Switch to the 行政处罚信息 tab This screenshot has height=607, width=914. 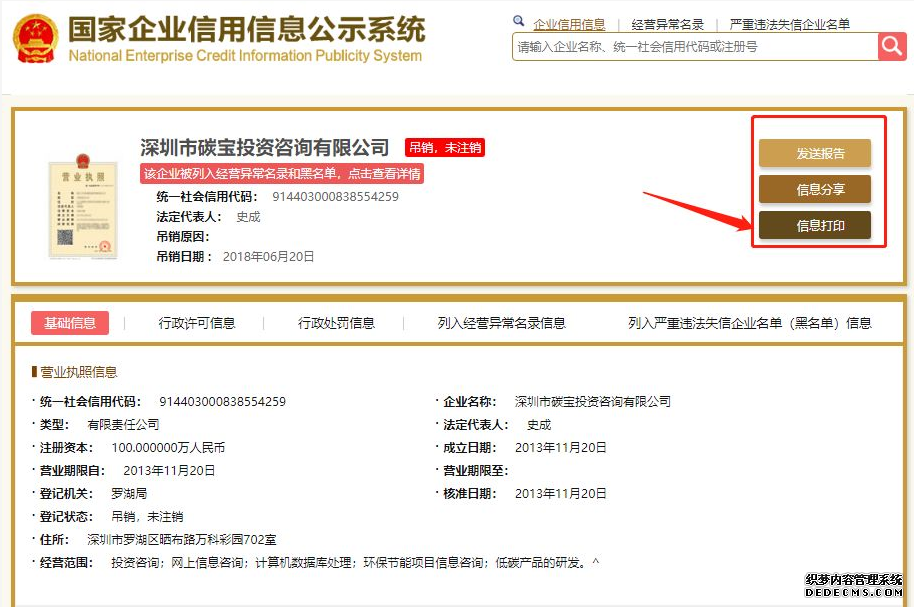(336, 323)
